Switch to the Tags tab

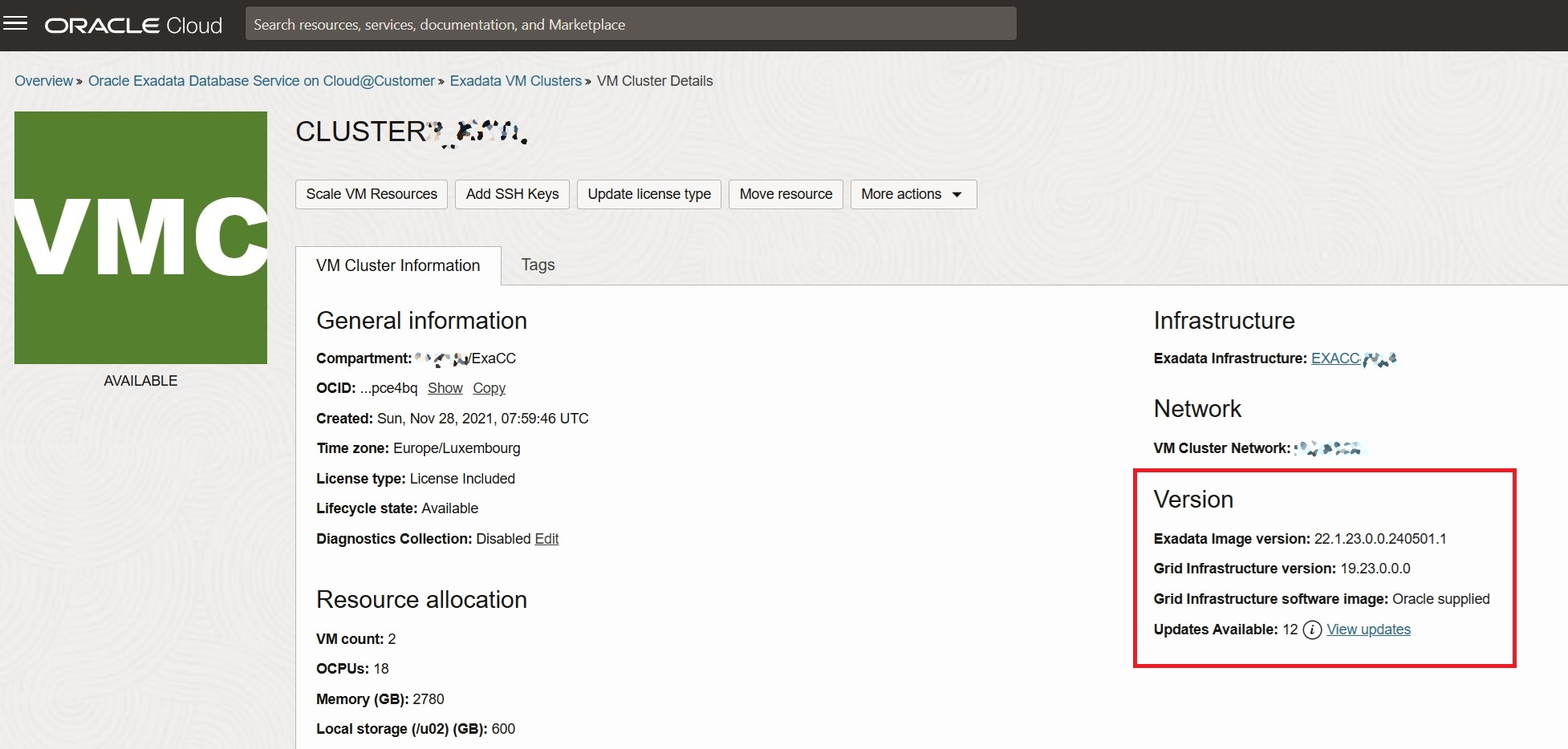538,265
